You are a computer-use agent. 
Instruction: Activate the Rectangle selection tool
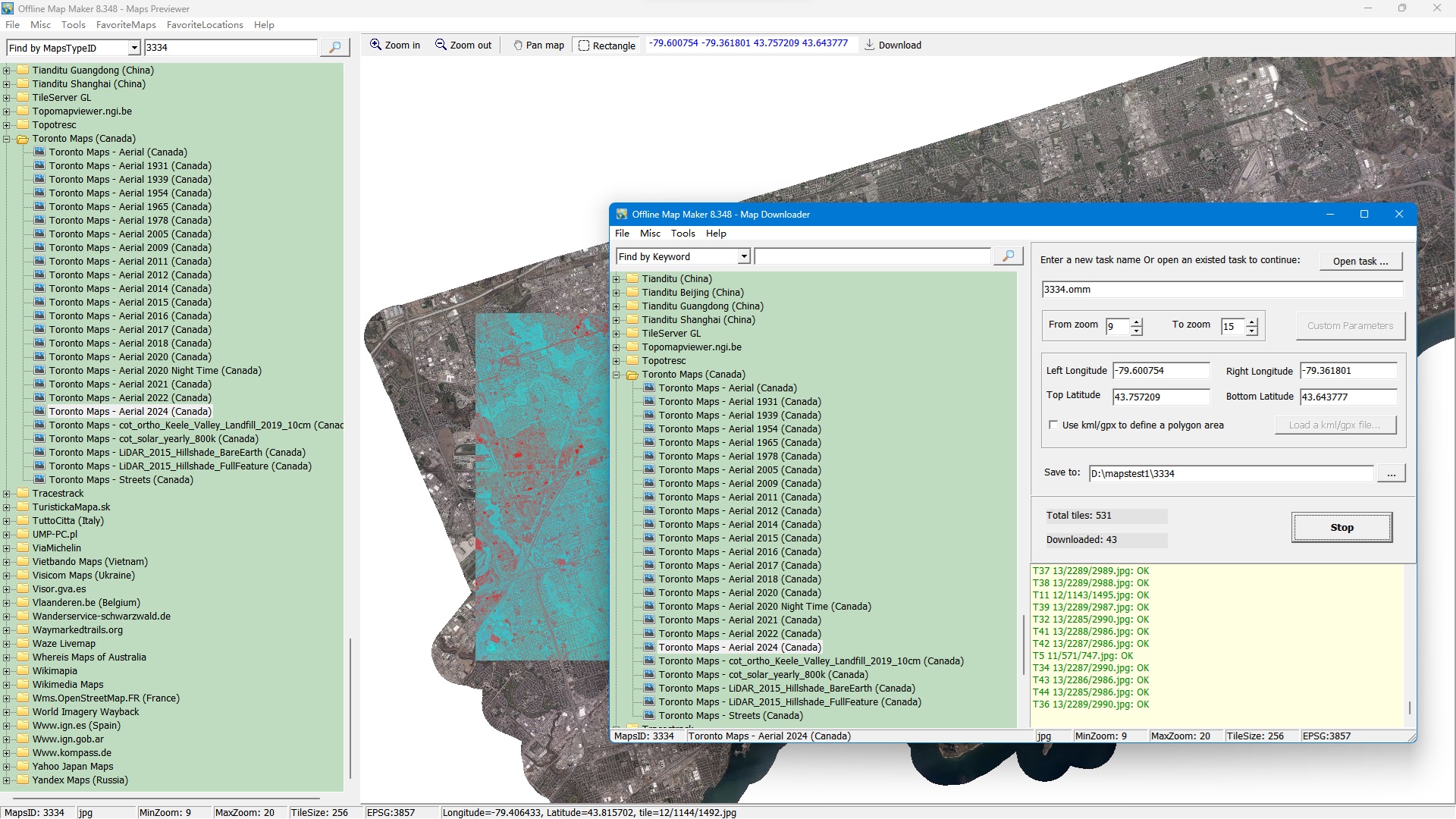pos(607,45)
